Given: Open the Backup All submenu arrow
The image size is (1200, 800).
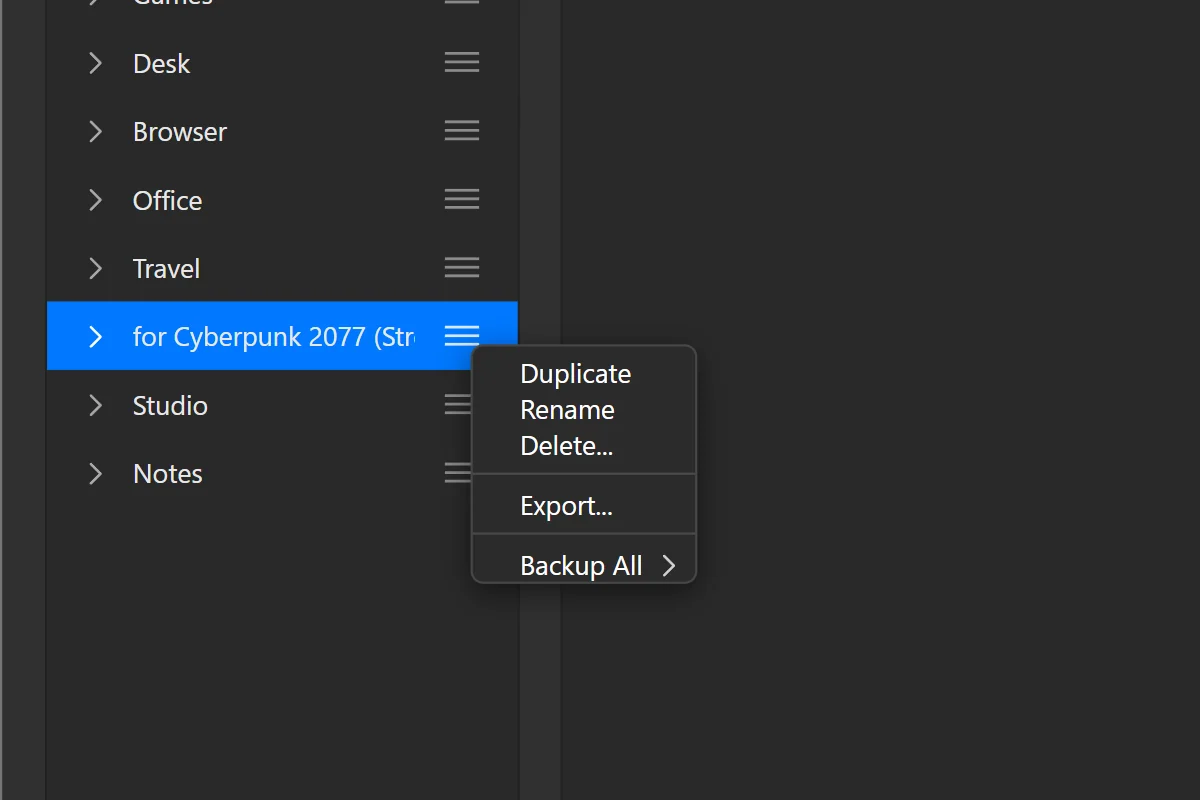Looking at the screenshot, I should [669, 566].
